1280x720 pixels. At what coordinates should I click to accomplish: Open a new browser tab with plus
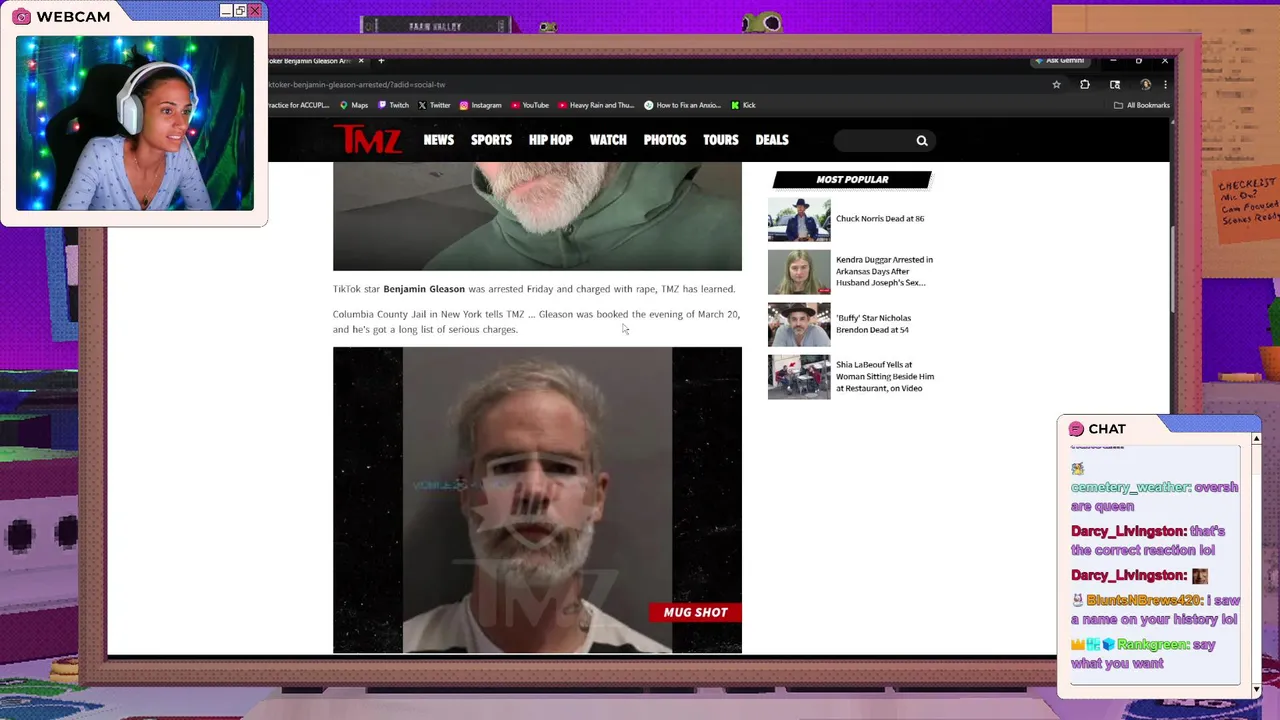click(381, 61)
